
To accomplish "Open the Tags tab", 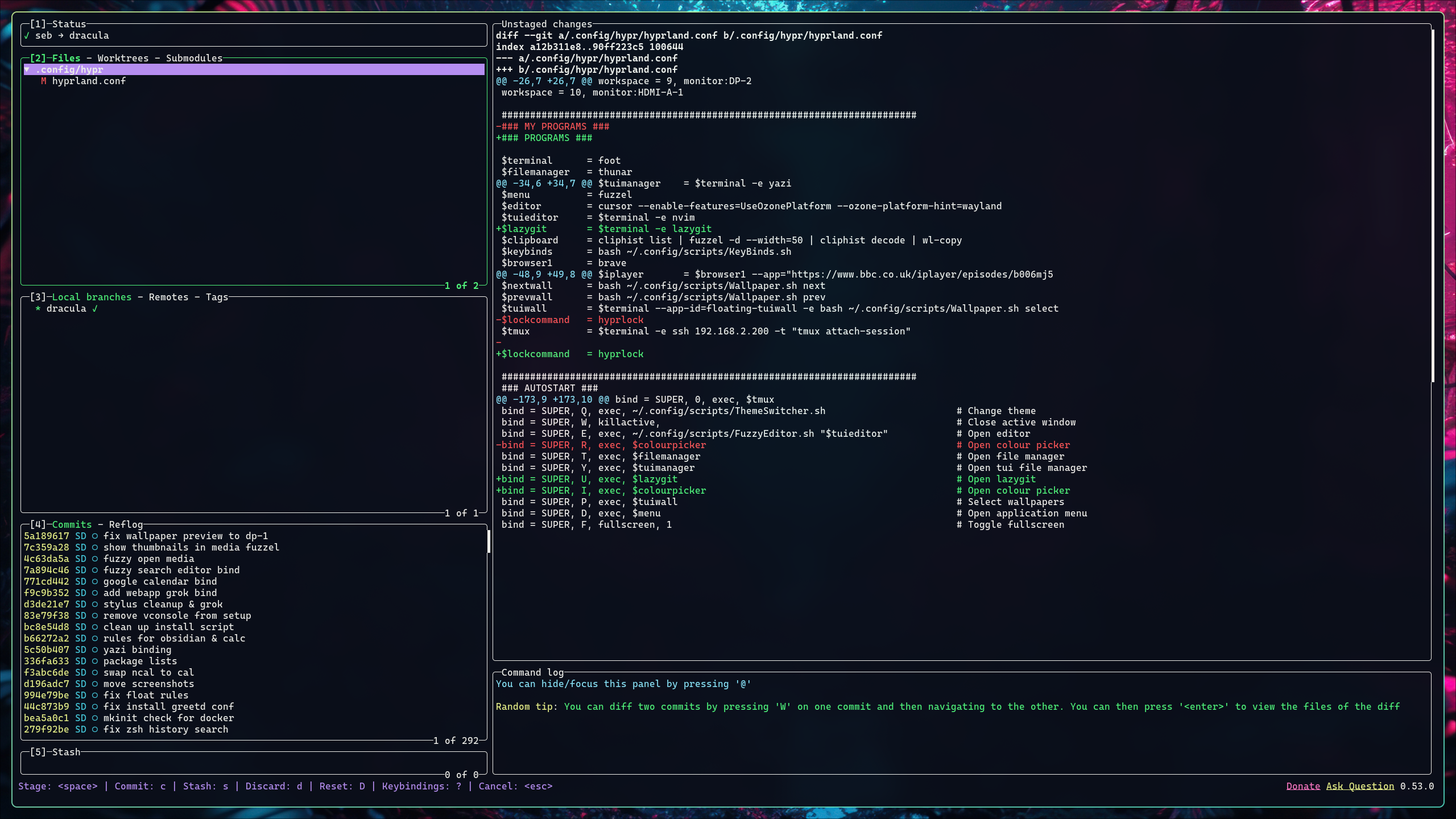I will [x=217, y=297].
